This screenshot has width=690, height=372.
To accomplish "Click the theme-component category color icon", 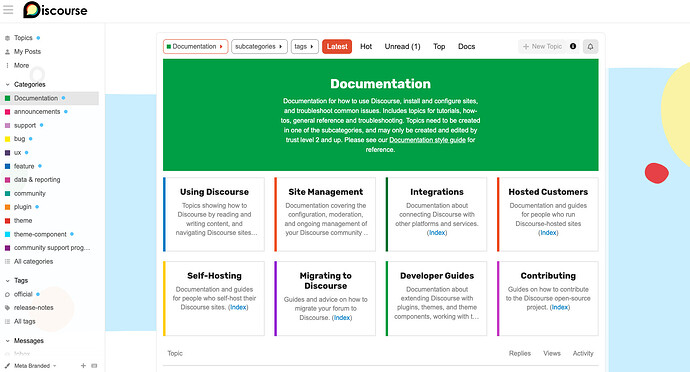I will point(7,235).
